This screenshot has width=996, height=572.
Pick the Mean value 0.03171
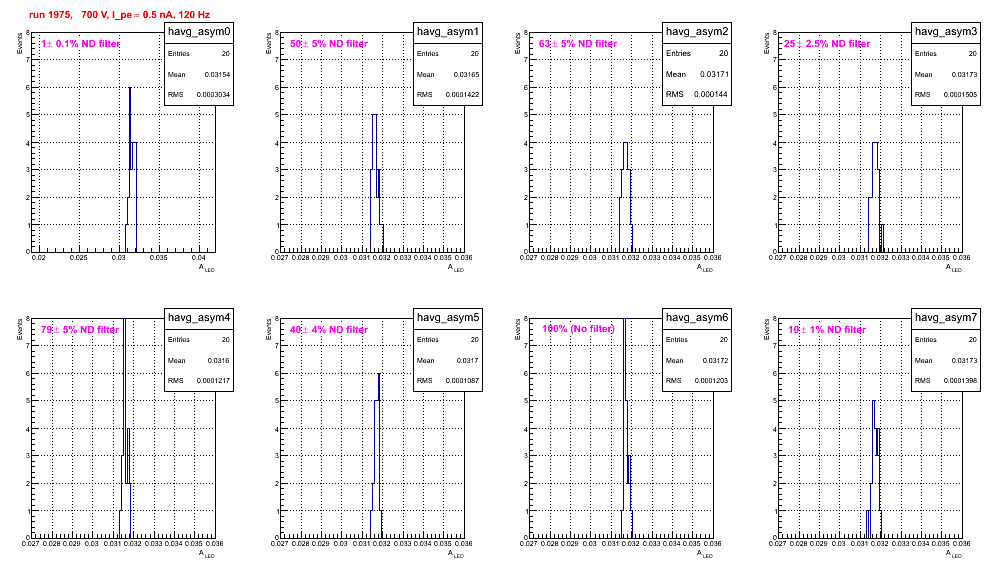pos(715,74)
